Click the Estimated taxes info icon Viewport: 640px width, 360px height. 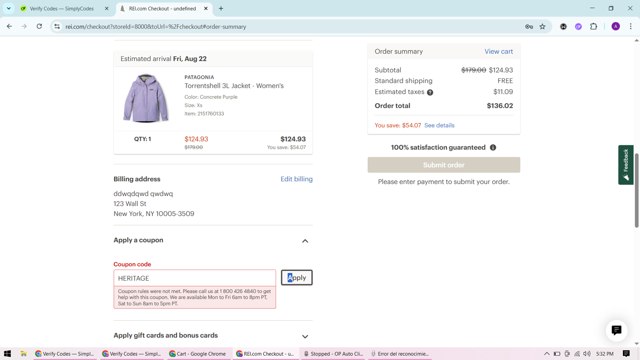(430, 92)
